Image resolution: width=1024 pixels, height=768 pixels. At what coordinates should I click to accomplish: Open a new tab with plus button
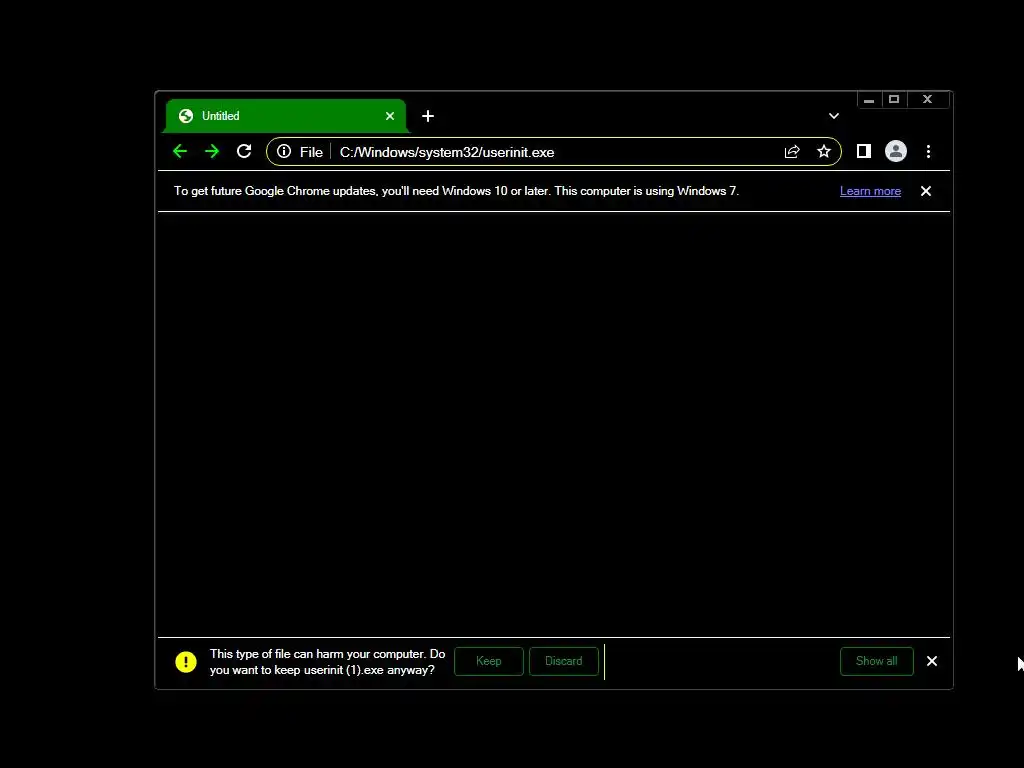click(x=428, y=116)
